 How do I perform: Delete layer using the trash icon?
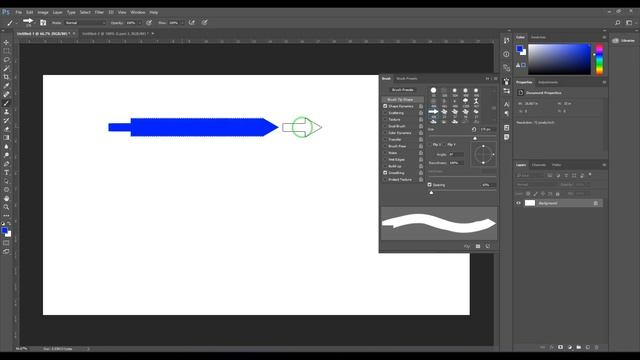(597, 347)
